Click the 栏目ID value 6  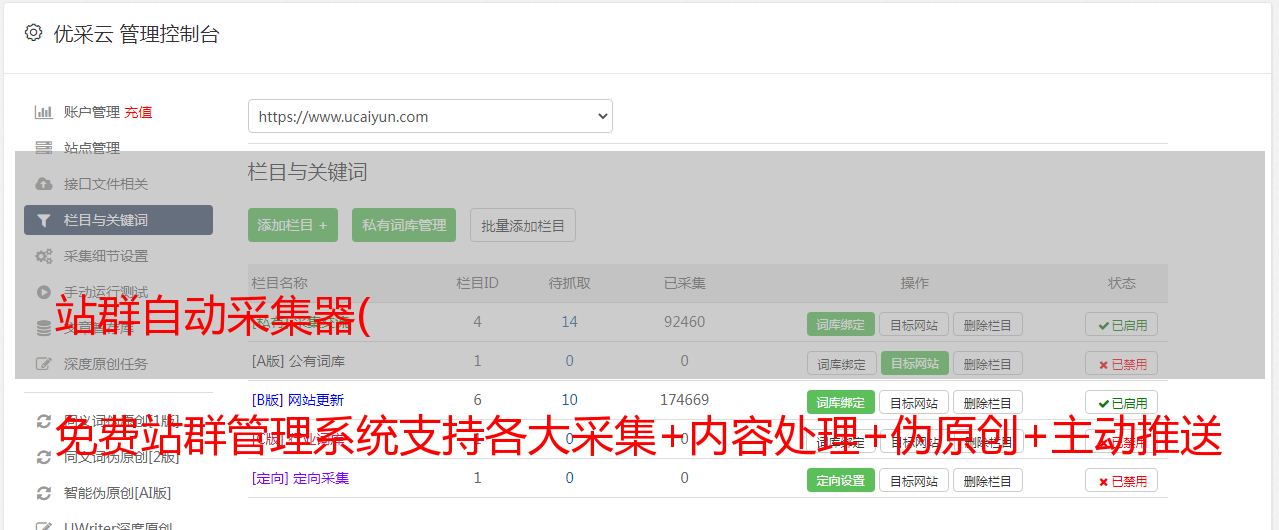tap(477, 400)
